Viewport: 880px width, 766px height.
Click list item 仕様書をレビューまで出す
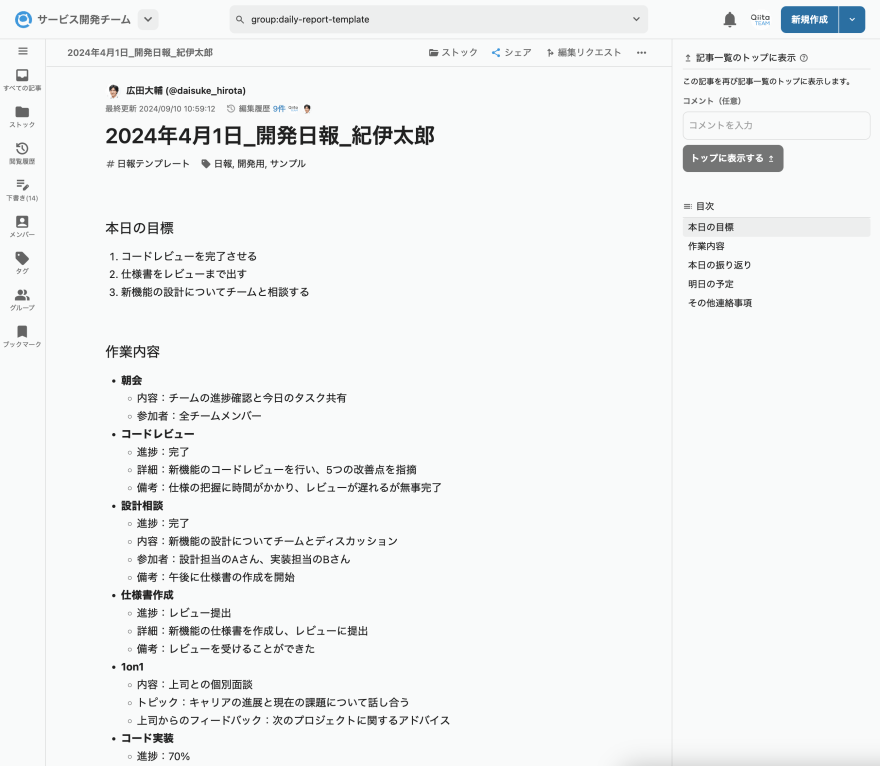pos(184,274)
